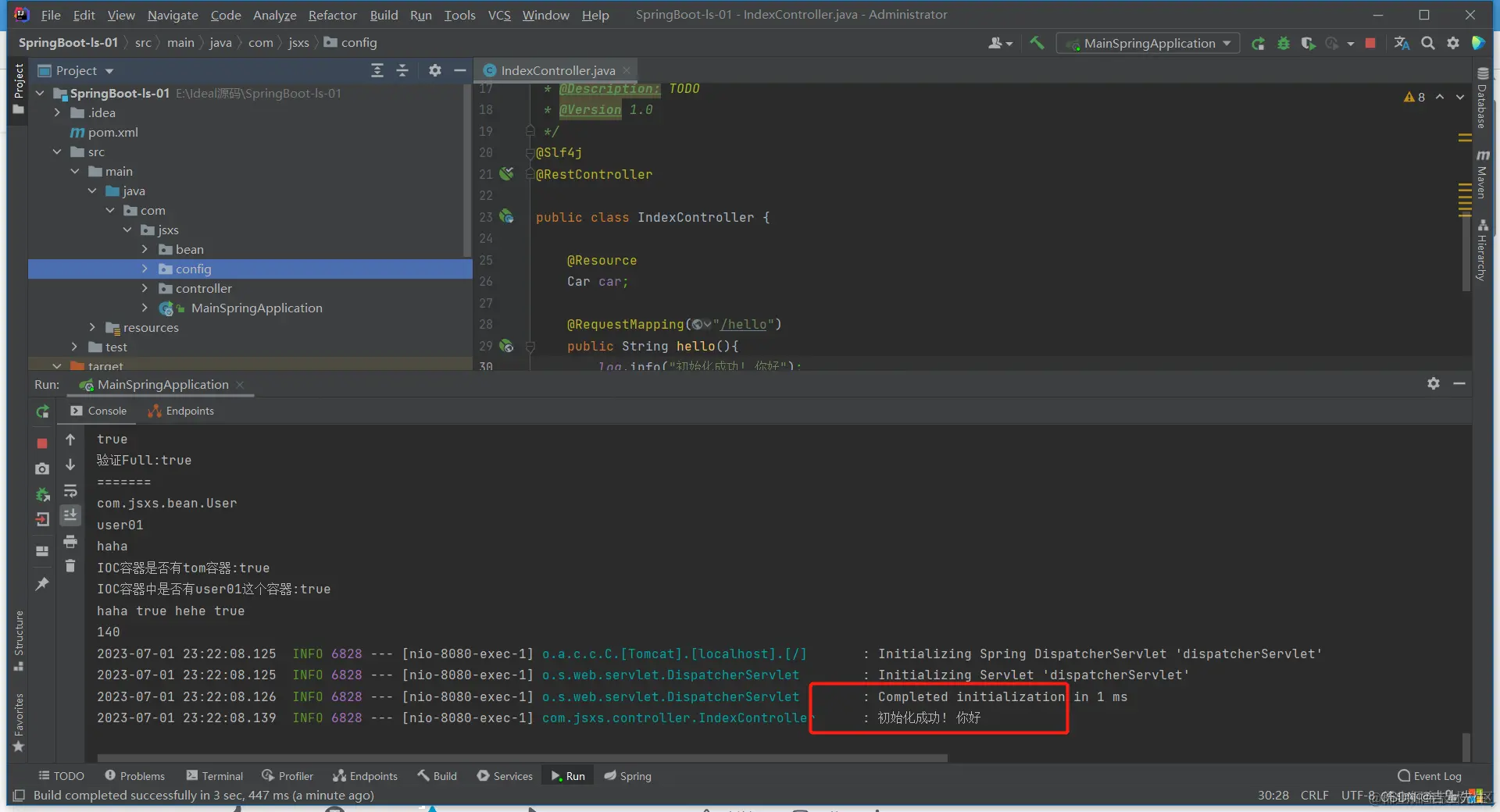This screenshot has width=1500, height=812.
Task: Close the MainSpringApplication run tab
Action: [x=241, y=384]
